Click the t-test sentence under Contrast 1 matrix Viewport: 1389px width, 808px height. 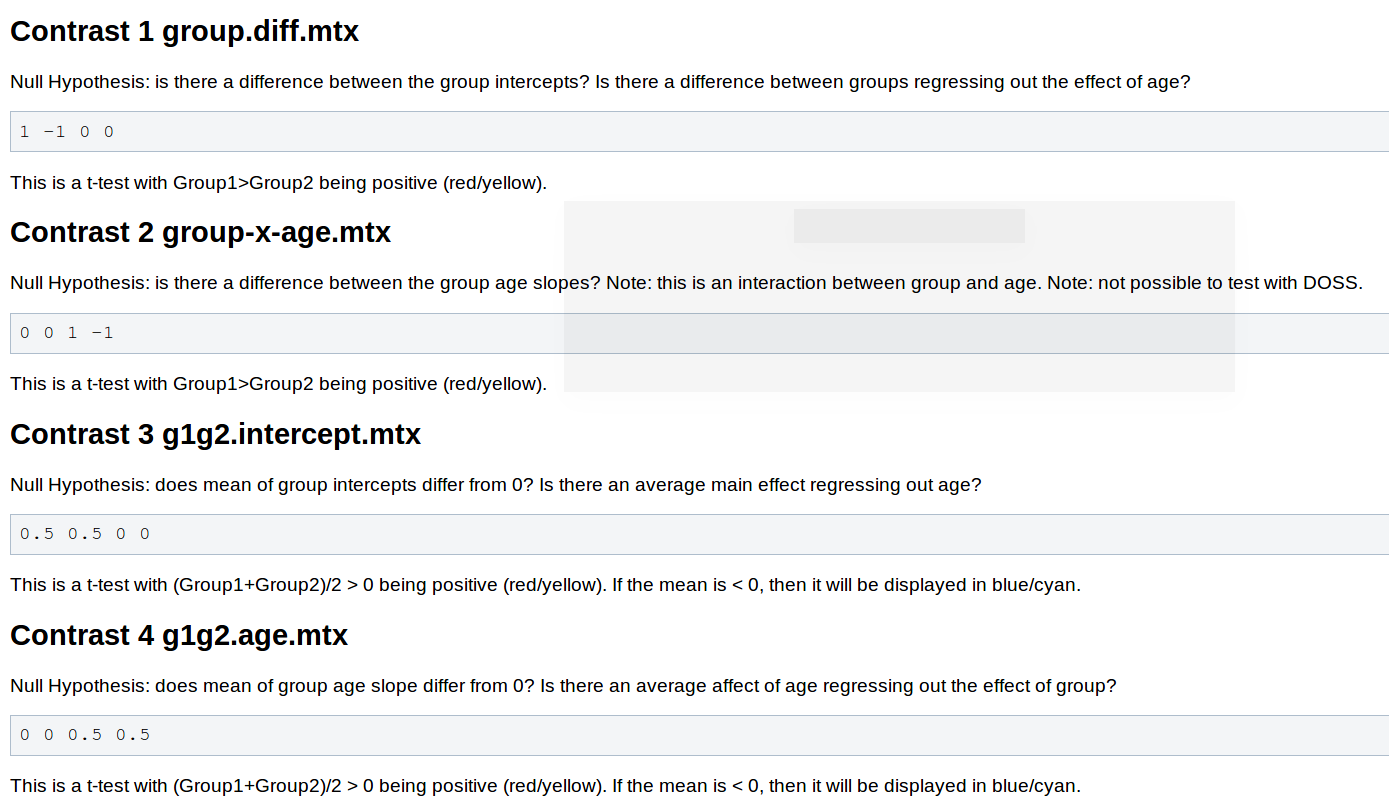[x=278, y=183]
